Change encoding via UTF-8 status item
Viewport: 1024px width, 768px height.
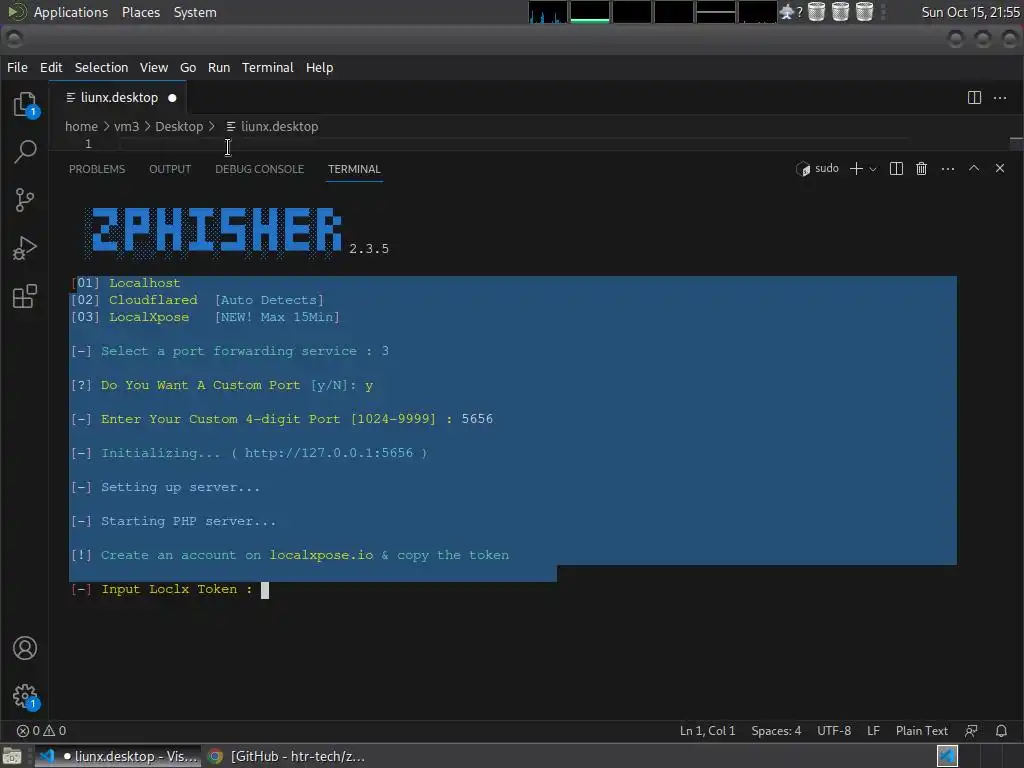(x=834, y=730)
